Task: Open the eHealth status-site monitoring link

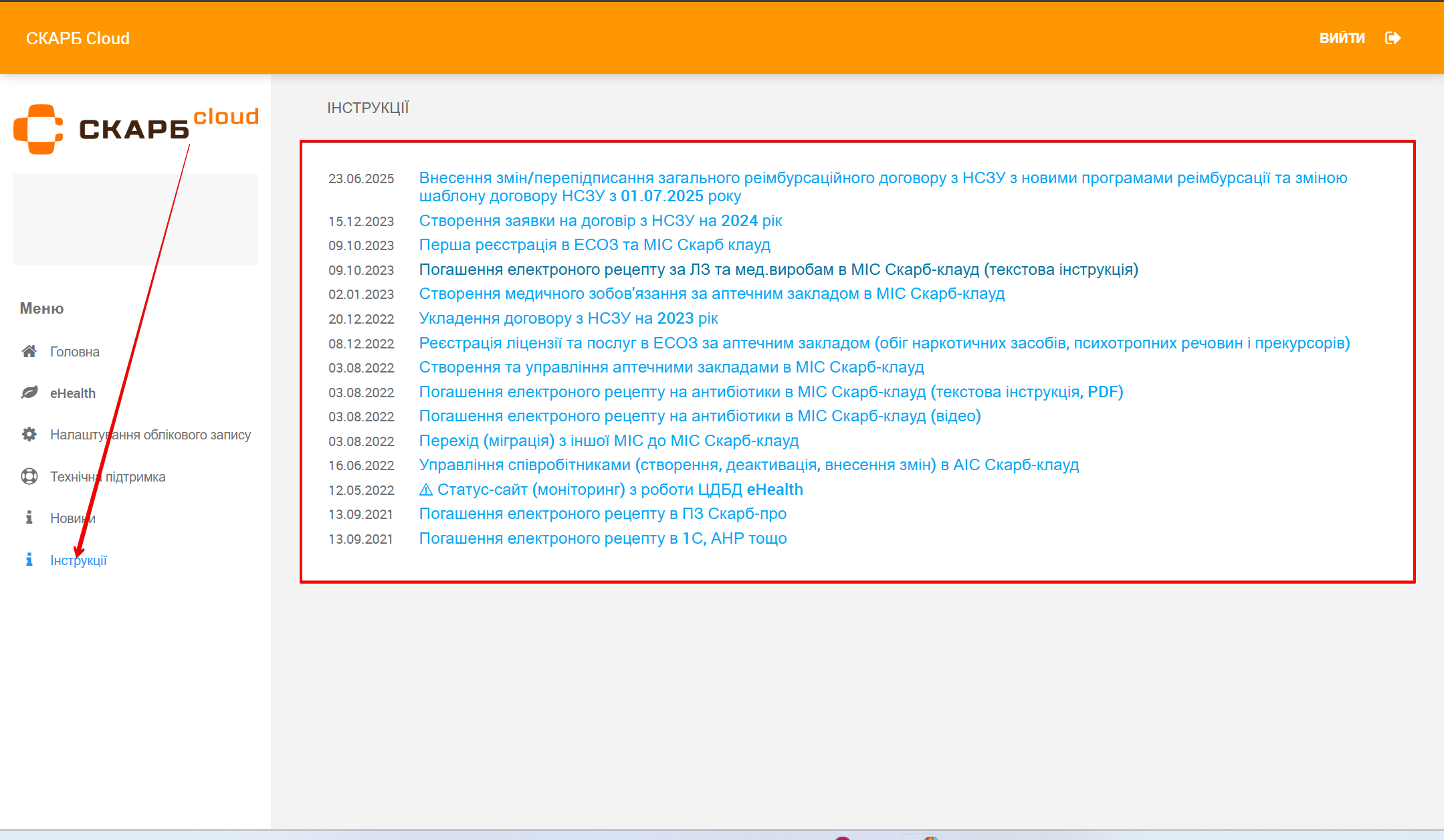Action: (x=610, y=490)
